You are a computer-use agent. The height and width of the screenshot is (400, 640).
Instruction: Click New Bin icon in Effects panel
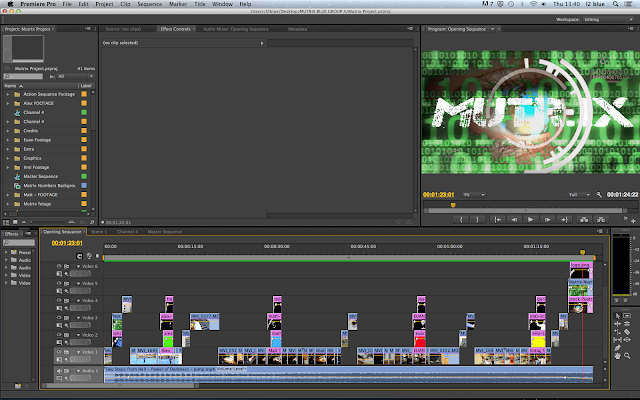coord(18,386)
